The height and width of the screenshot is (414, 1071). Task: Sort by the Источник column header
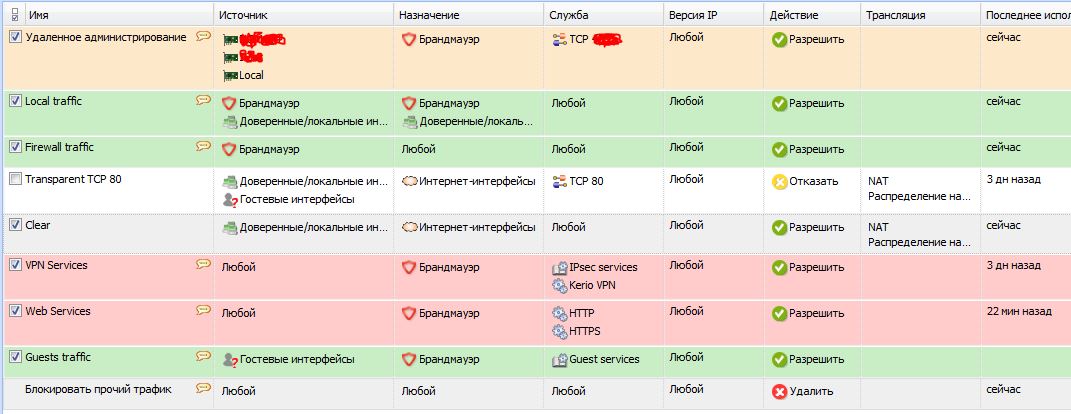click(x=244, y=16)
